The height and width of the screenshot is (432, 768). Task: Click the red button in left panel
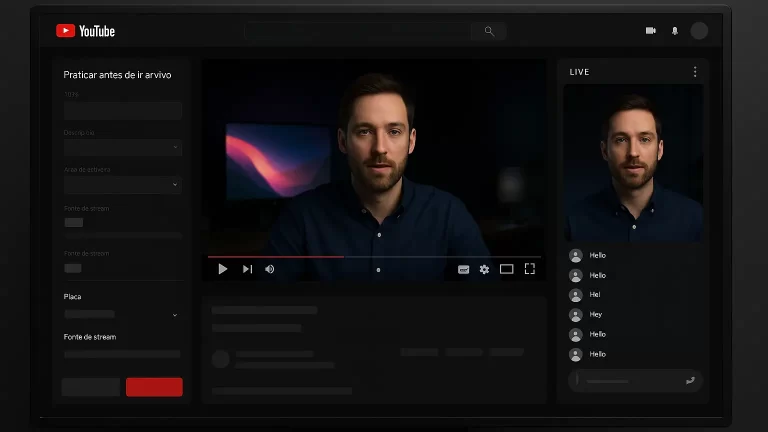pyautogui.click(x=154, y=387)
